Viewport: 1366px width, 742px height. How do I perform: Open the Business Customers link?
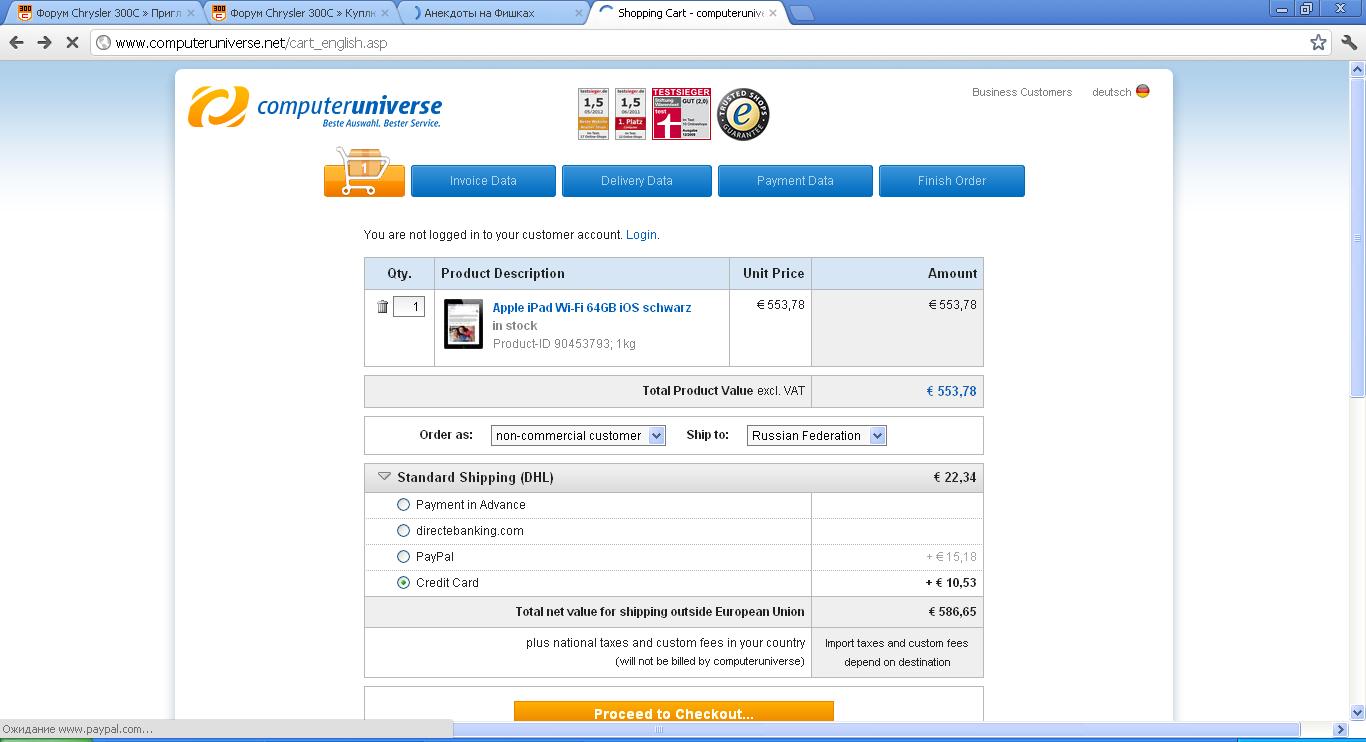tap(1022, 92)
